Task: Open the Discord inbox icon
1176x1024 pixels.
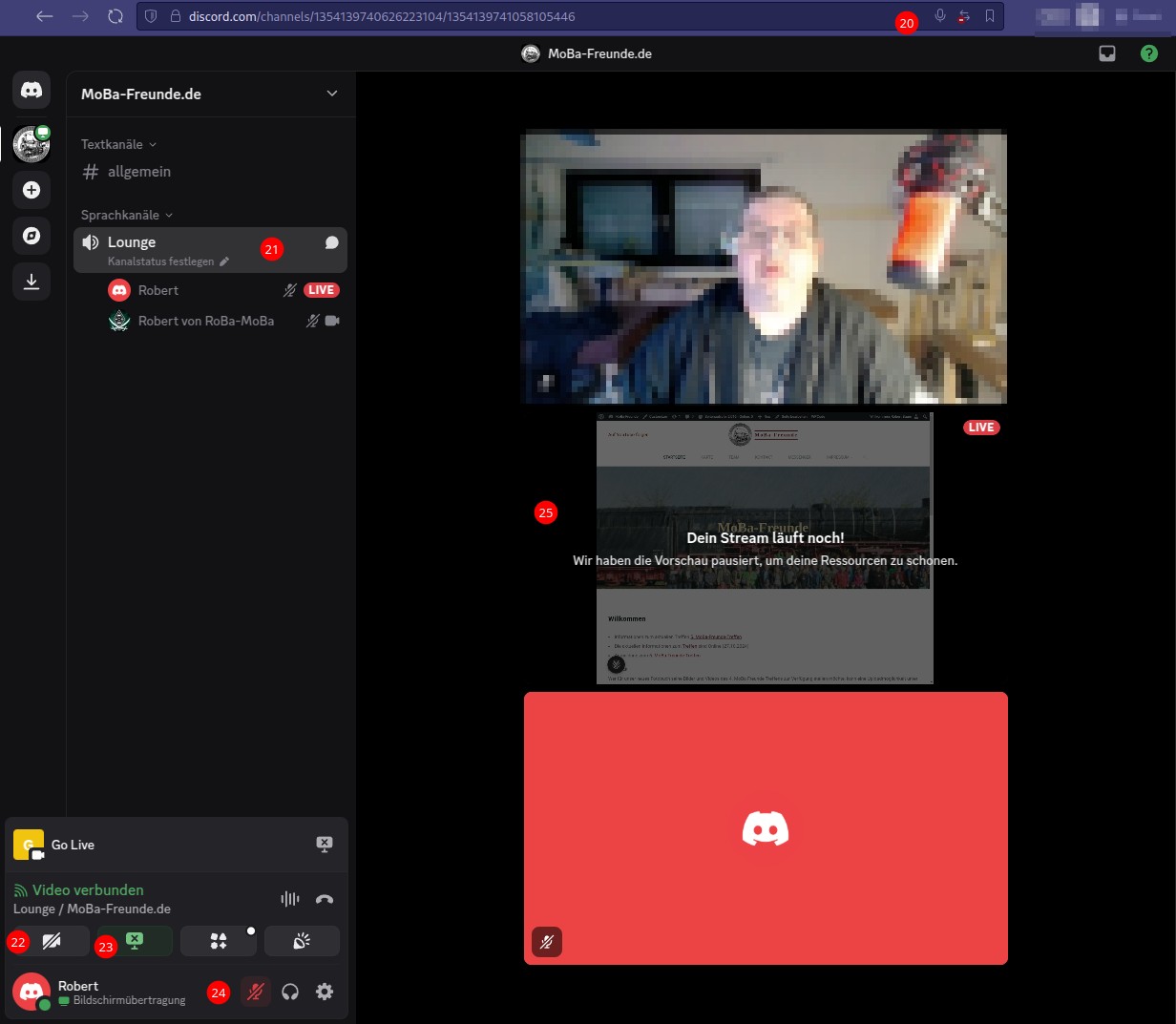Action: (1107, 53)
